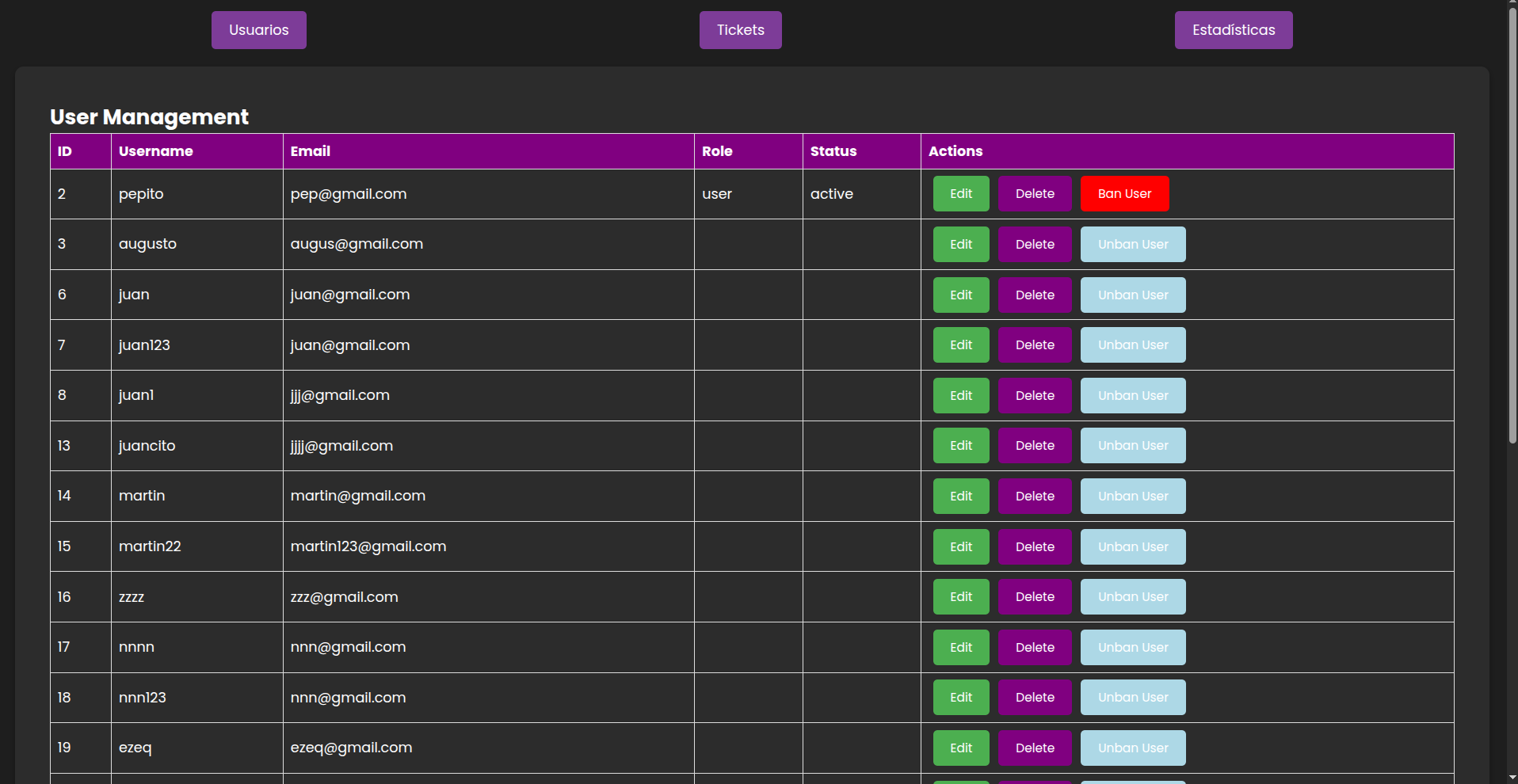Image resolution: width=1518 pixels, height=784 pixels.
Task: Delete user nnn123
Action: pos(1035,698)
